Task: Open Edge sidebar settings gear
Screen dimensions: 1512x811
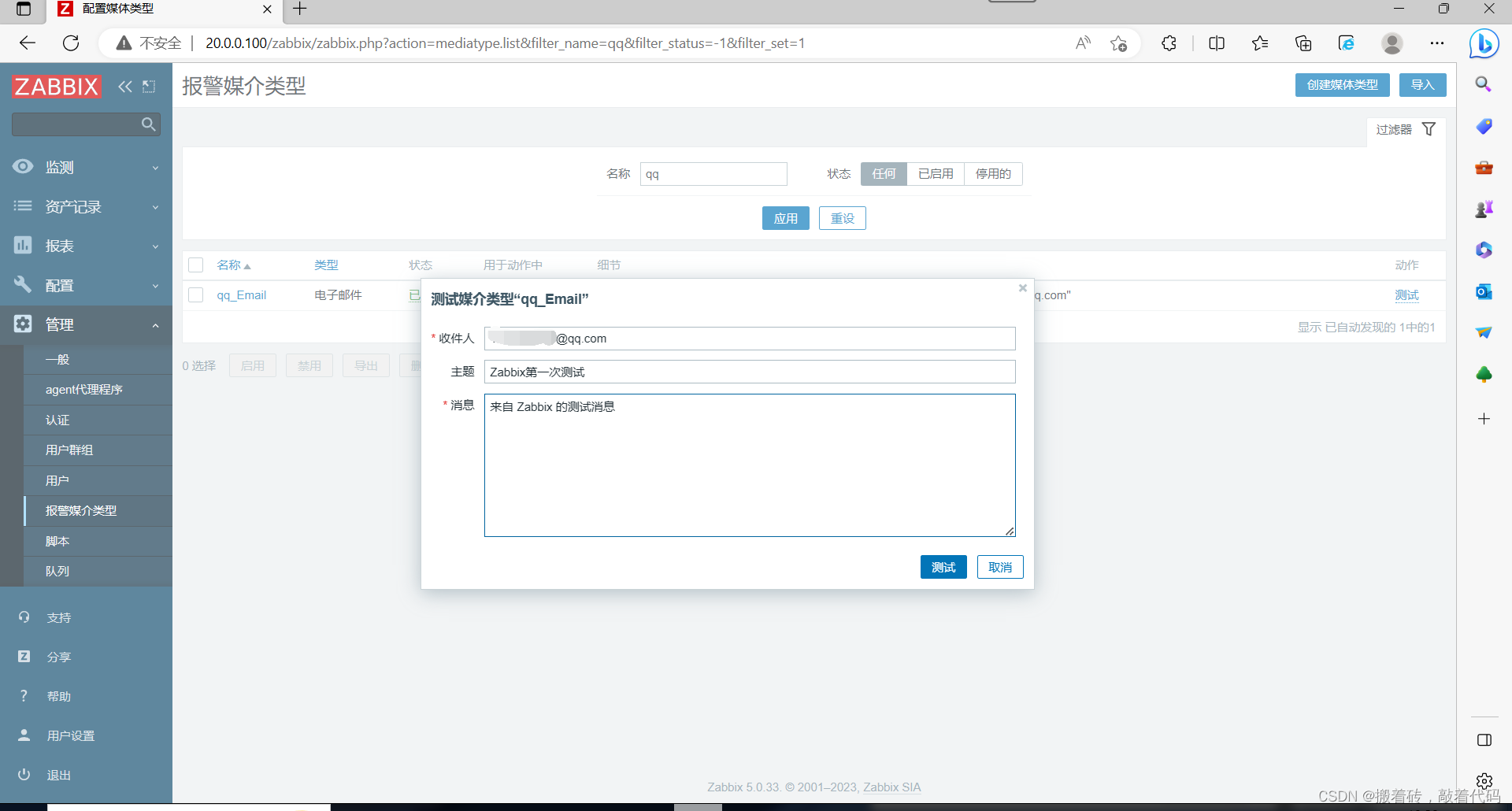Action: pyautogui.click(x=1484, y=781)
